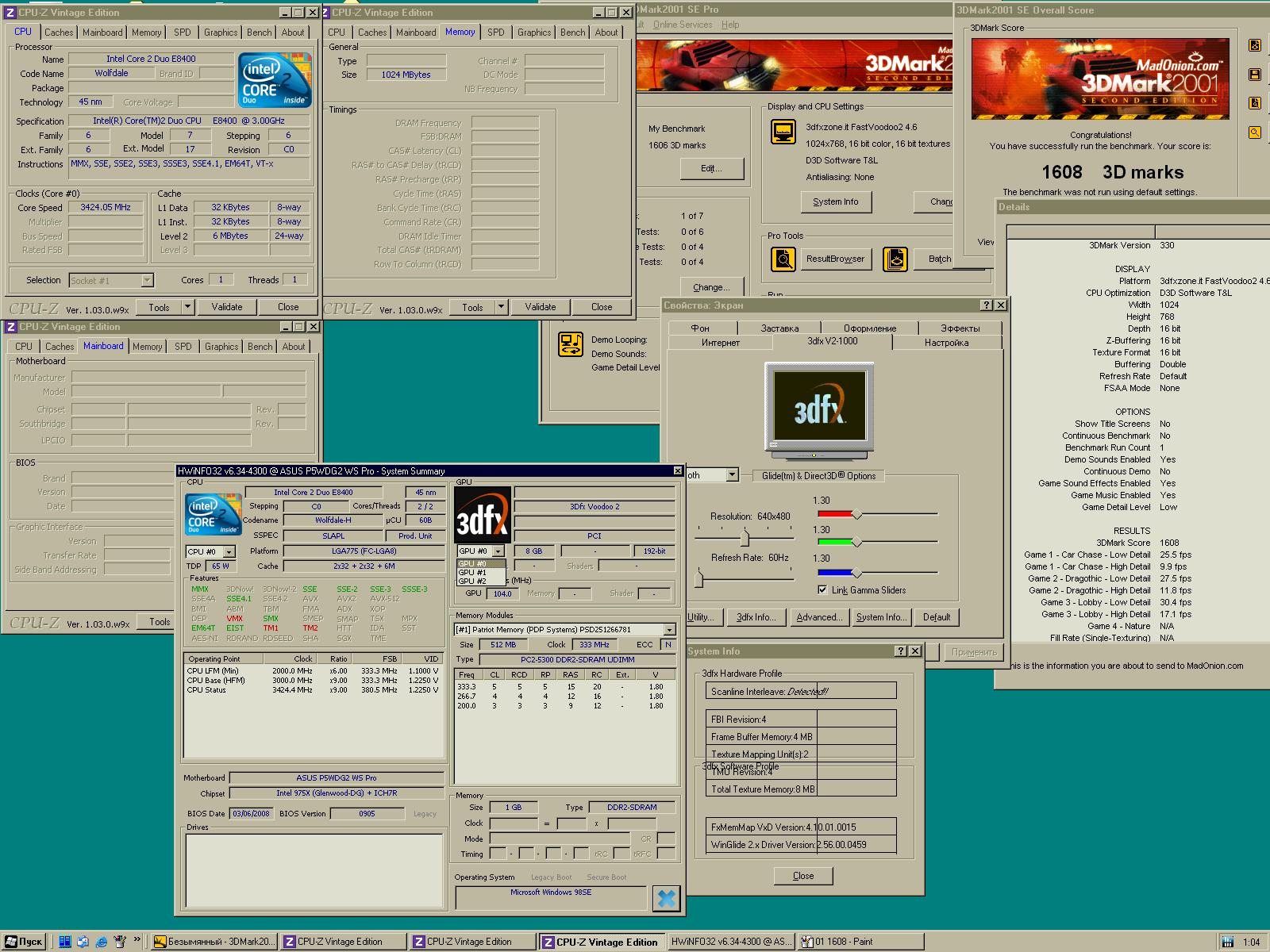Open the SPD tab in CPU-Z Memory window

(496, 33)
